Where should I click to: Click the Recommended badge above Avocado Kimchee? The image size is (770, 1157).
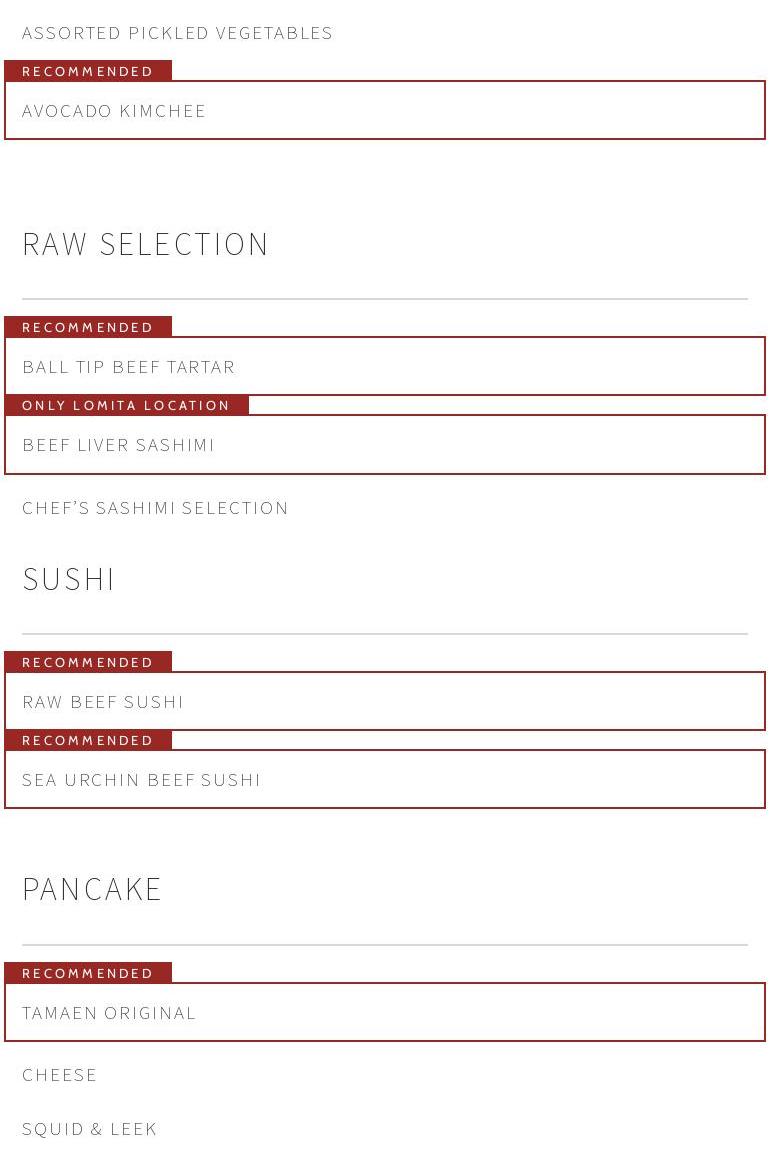pyautogui.click(x=88, y=71)
